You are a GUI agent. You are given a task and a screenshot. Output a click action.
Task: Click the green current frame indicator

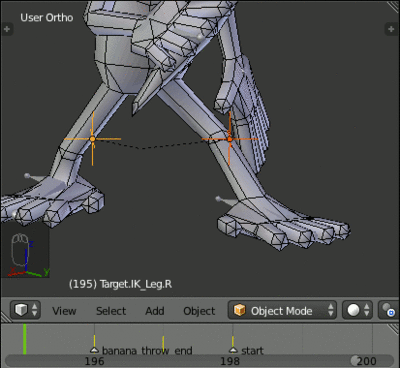coord(25,339)
